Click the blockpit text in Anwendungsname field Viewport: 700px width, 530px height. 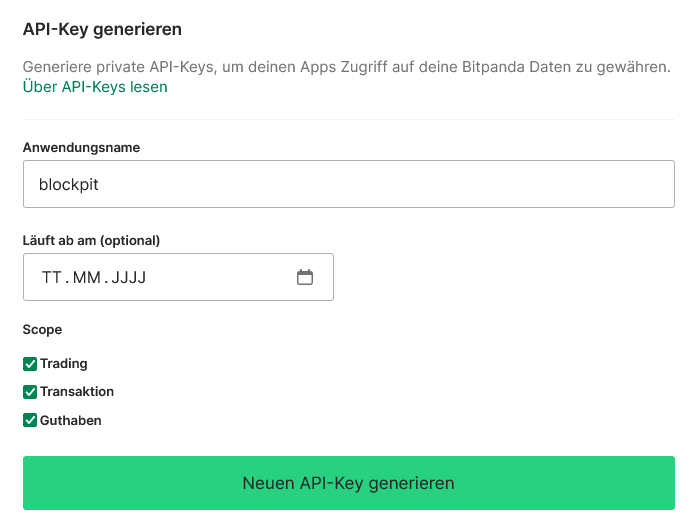point(70,185)
